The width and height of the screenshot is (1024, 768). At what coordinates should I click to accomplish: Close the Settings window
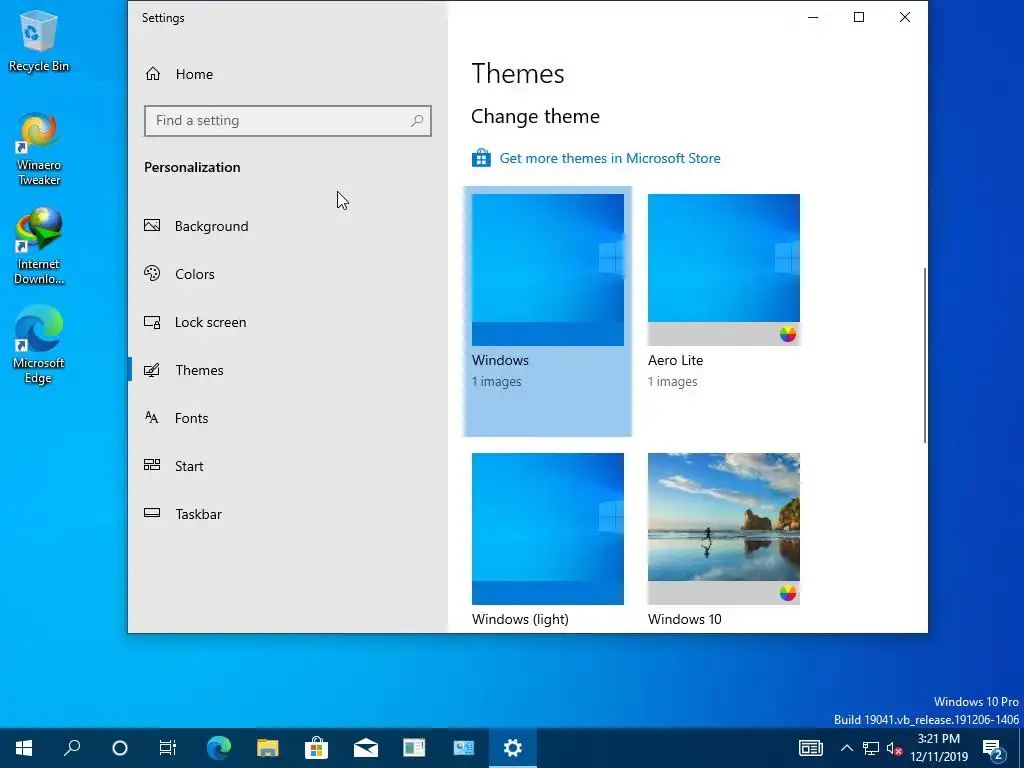tap(904, 18)
